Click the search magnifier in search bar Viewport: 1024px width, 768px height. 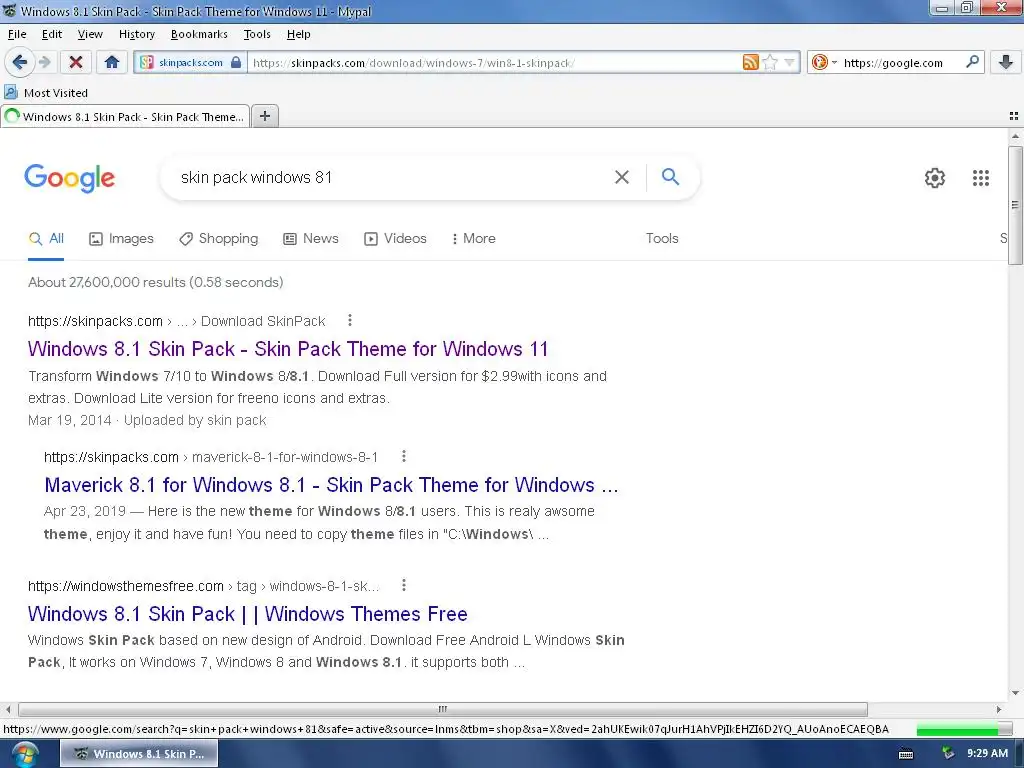tap(972, 62)
